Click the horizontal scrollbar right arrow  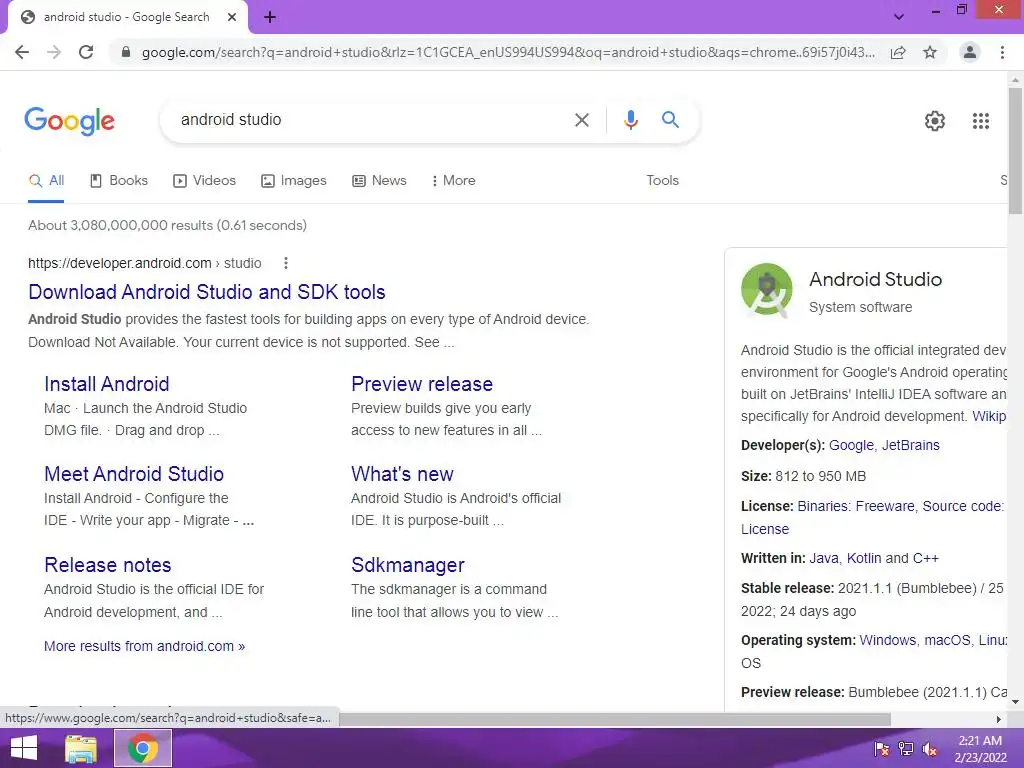pyautogui.click(x=998, y=719)
